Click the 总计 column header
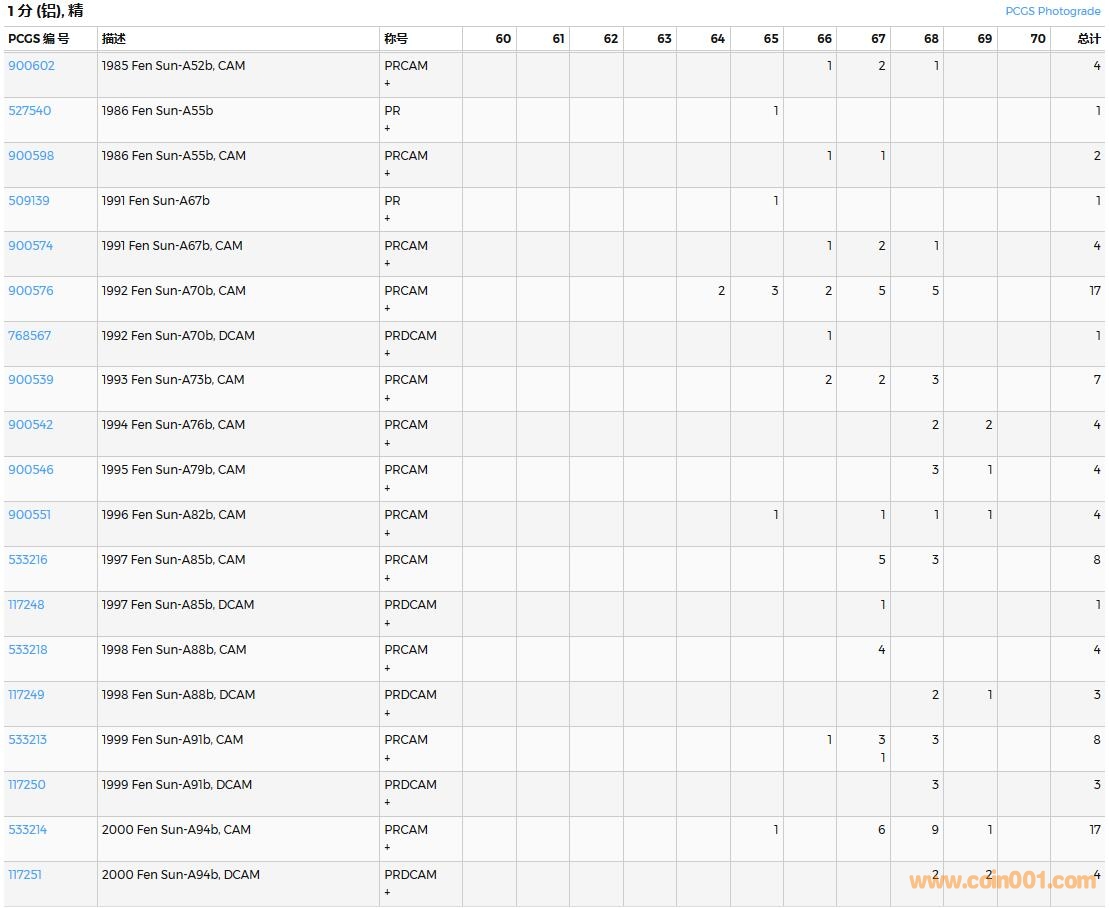Screen dimensions: 1109x908 pos(1088,39)
